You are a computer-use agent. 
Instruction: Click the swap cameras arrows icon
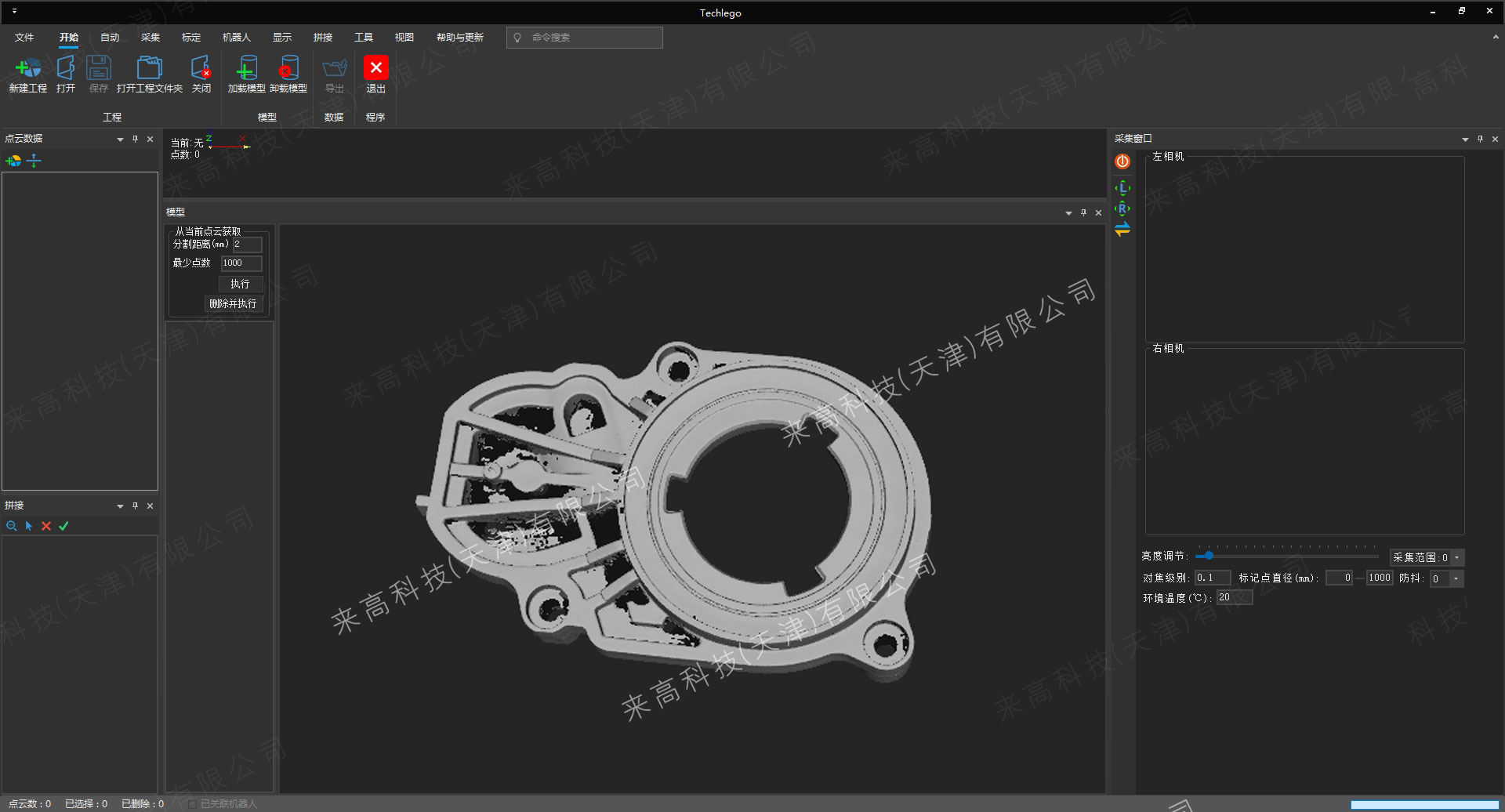coord(1122,230)
